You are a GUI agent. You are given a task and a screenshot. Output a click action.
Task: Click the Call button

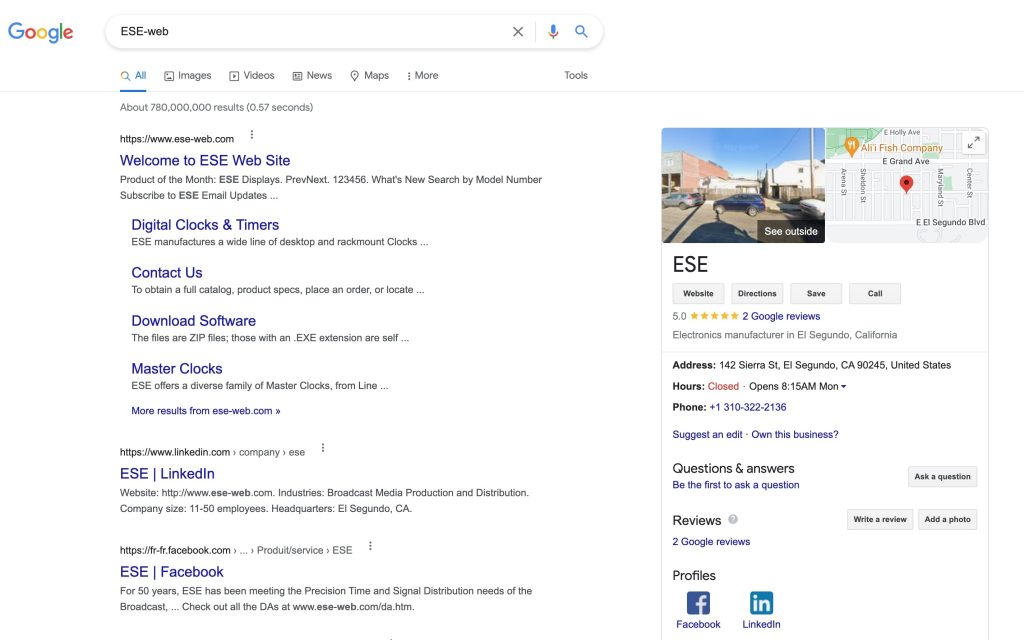point(874,294)
